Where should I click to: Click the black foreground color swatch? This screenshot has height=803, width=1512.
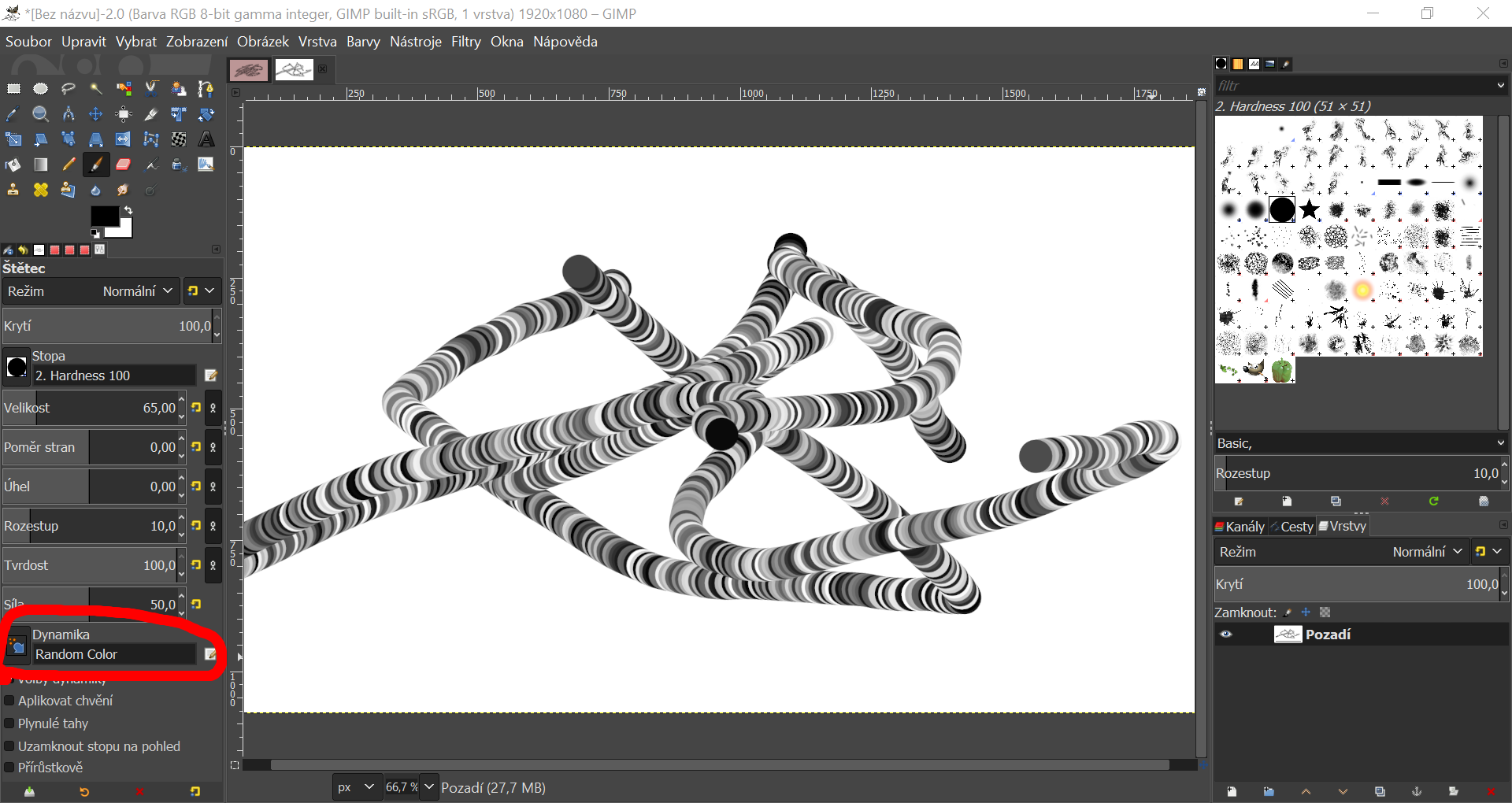click(105, 216)
